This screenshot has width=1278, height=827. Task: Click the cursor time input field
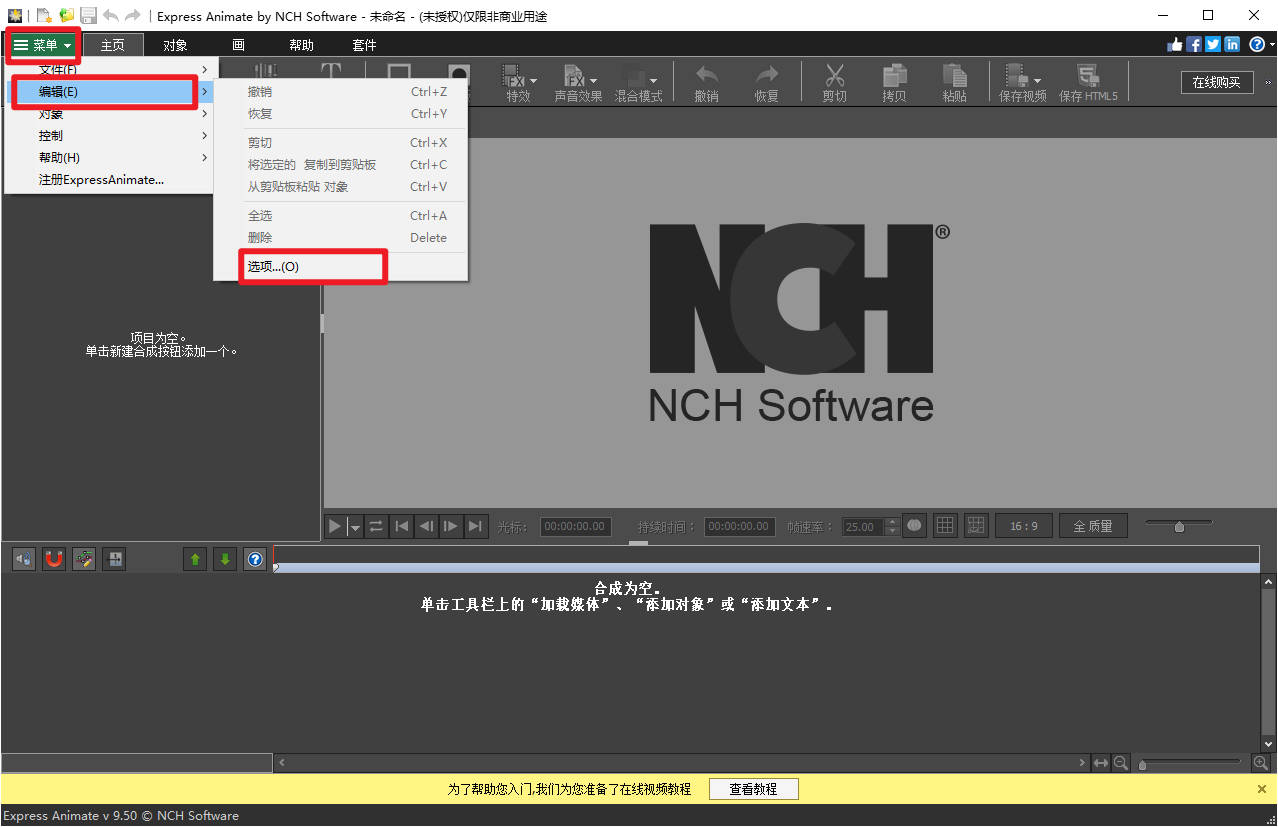coord(576,526)
